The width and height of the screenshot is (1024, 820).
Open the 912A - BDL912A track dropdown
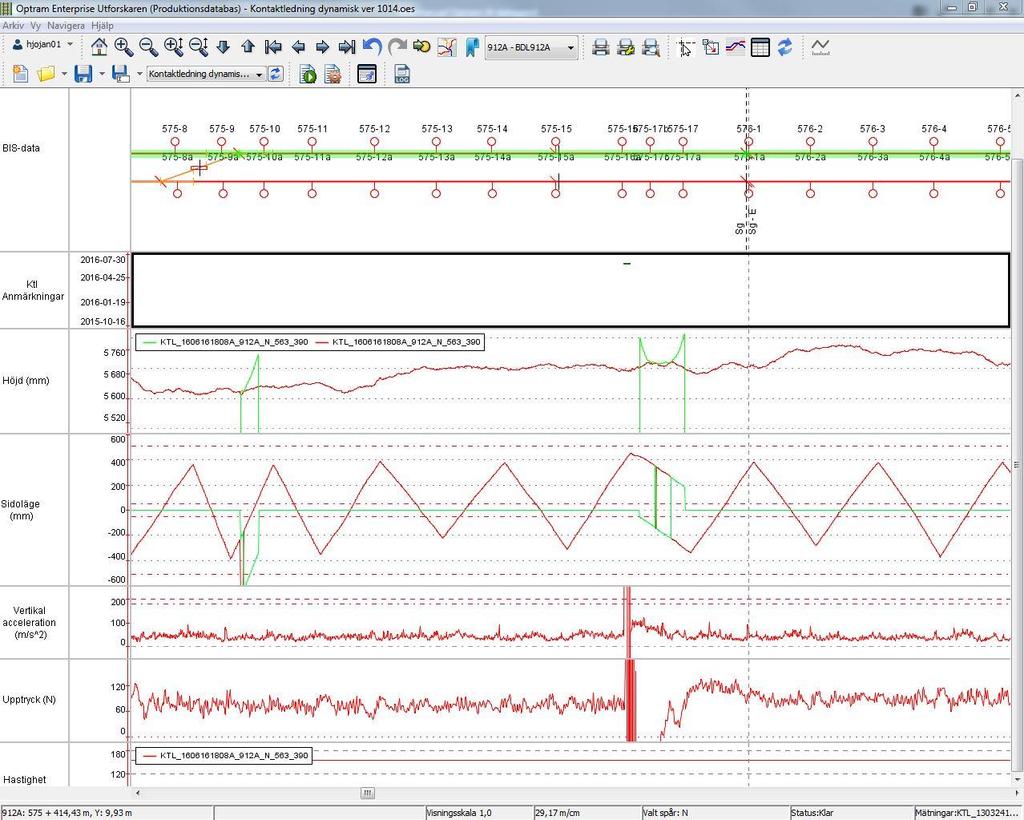(x=532, y=47)
